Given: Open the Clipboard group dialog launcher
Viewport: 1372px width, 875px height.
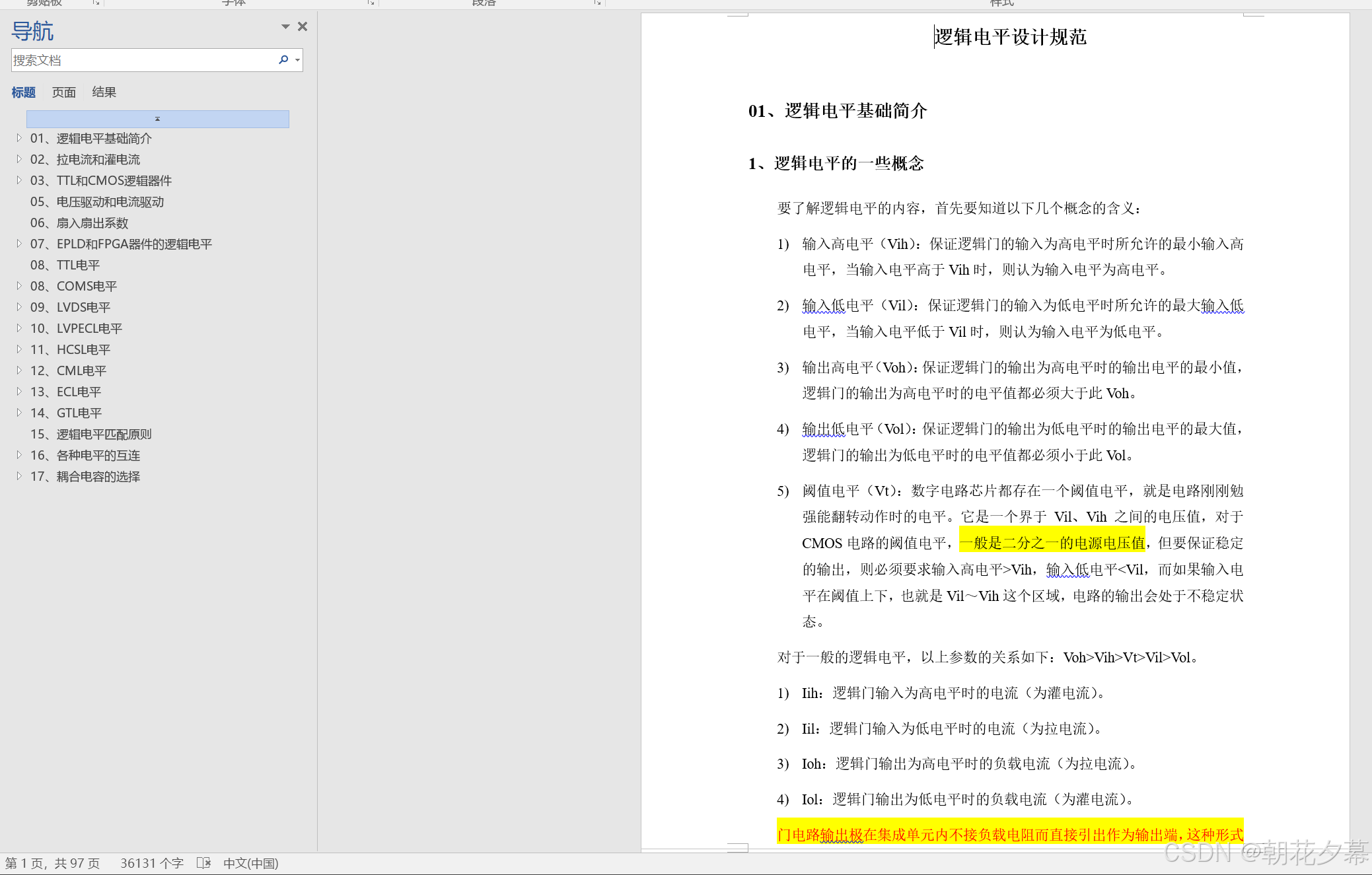Looking at the screenshot, I should pos(96,3).
